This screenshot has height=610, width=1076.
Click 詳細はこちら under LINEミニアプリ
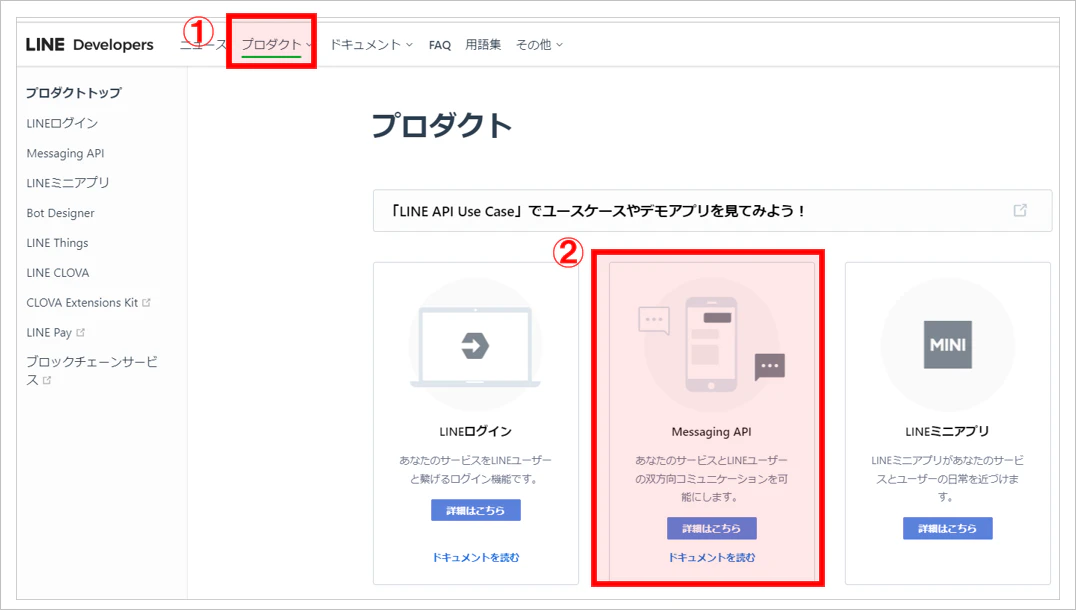click(x=948, y=528)
